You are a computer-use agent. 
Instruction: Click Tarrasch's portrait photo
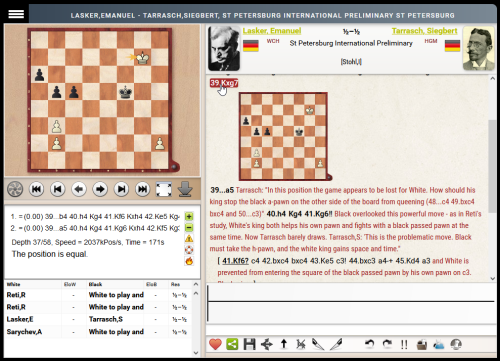pos(478,48)
